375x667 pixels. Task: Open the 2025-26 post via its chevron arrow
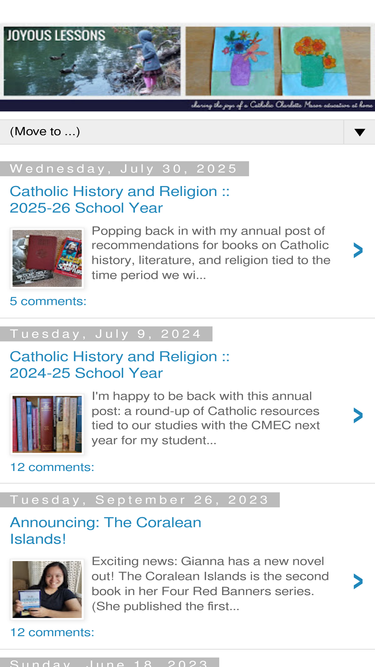click(358, 251)
